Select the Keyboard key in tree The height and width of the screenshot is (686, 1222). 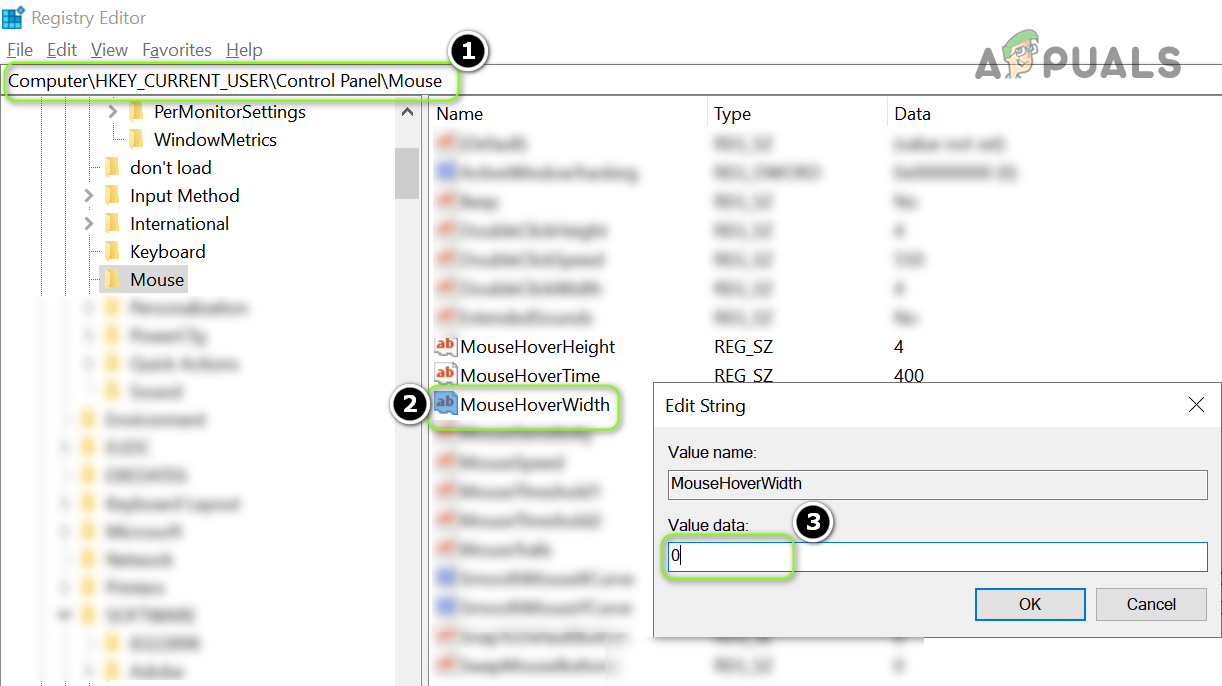168,252
